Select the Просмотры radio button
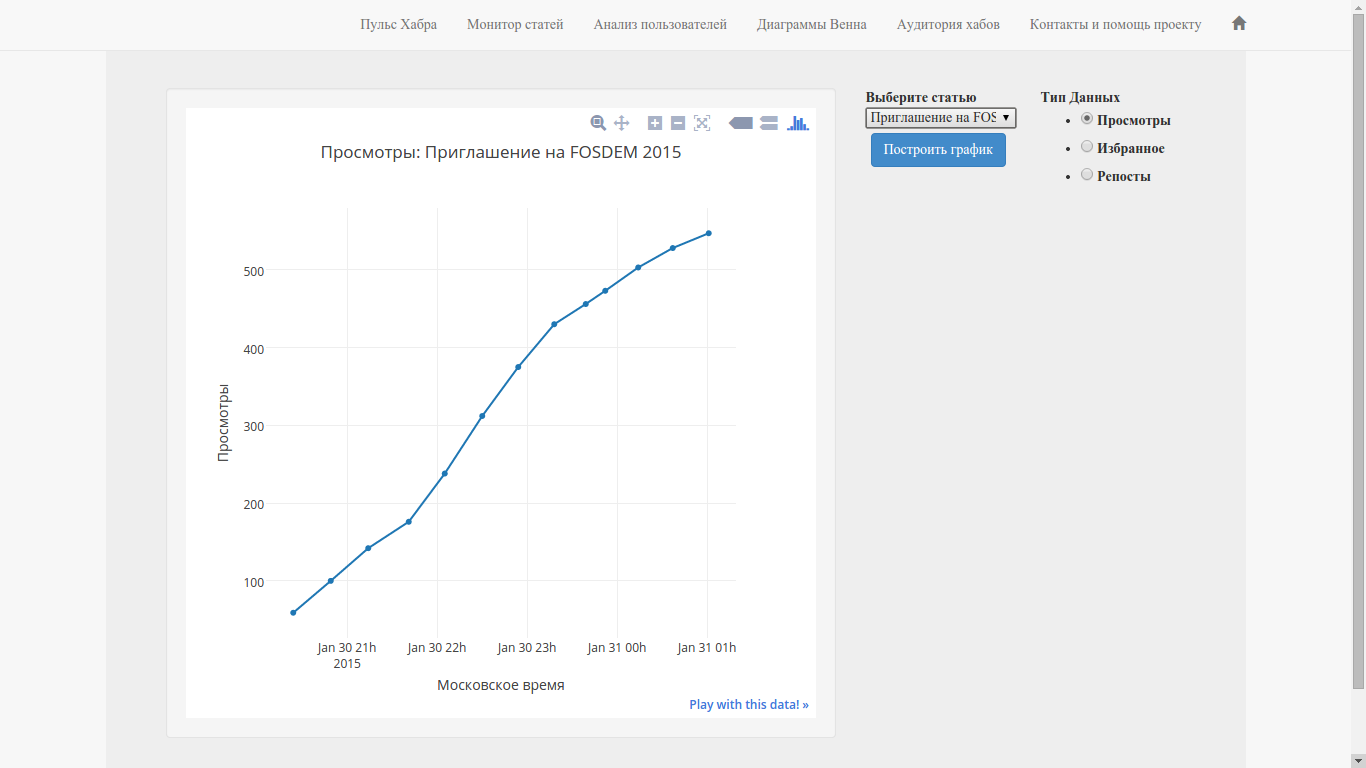 (1087, 119)
